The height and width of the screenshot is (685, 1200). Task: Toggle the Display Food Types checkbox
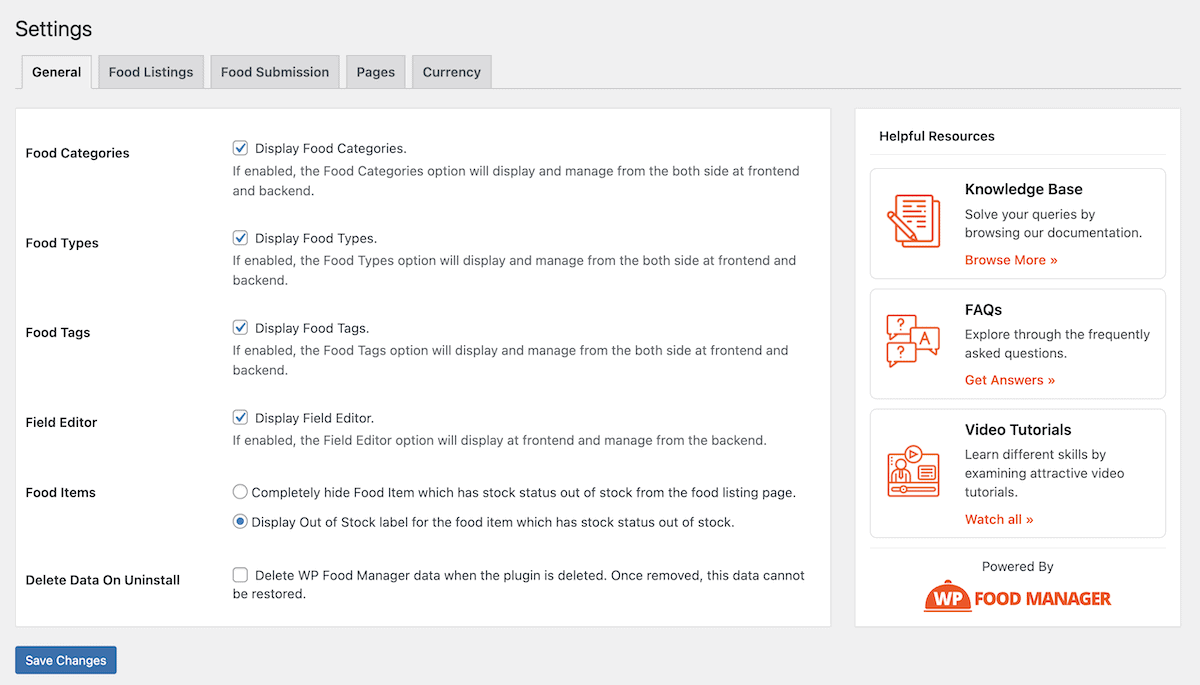click(x=240, y=238)
